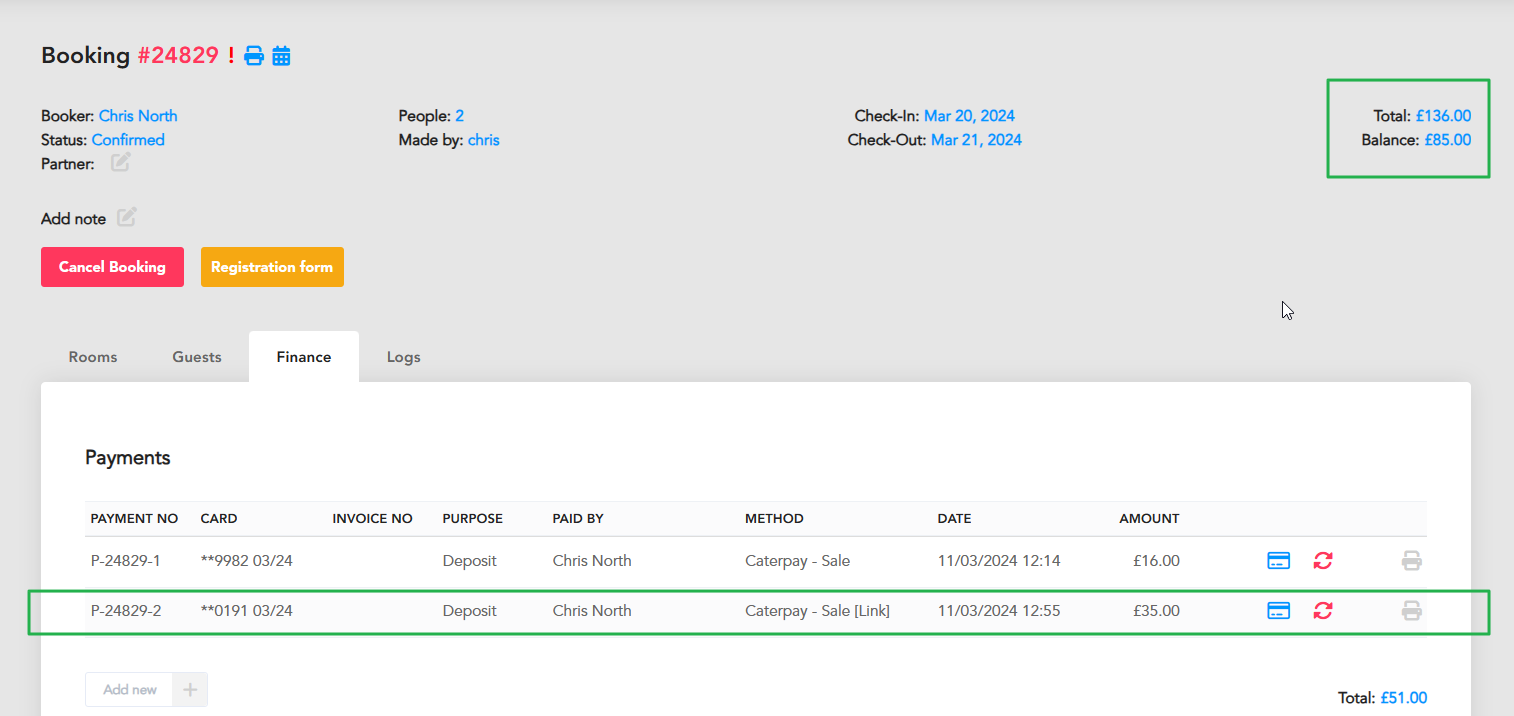Viewport: 1514px width, 716px height.
Task: Refund payment P-24829-2 with red arrows icon
Action: 1323,610
